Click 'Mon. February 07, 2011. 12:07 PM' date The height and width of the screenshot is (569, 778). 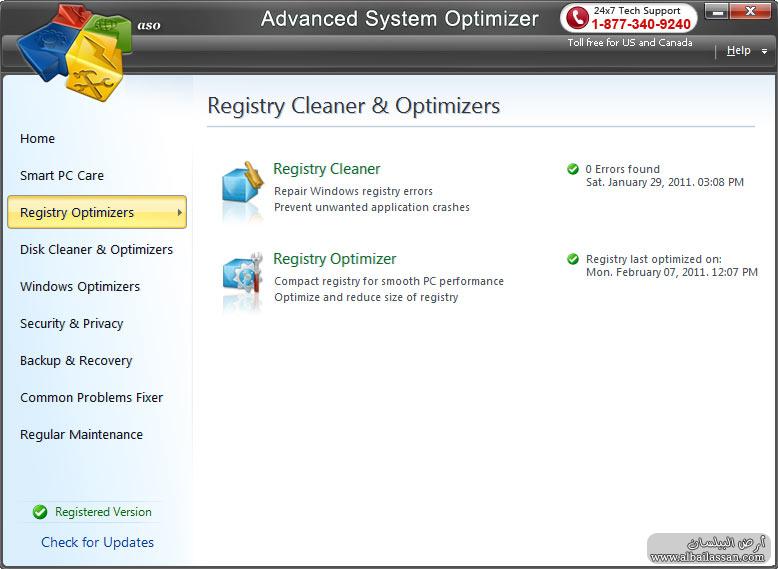pos(672,272)
